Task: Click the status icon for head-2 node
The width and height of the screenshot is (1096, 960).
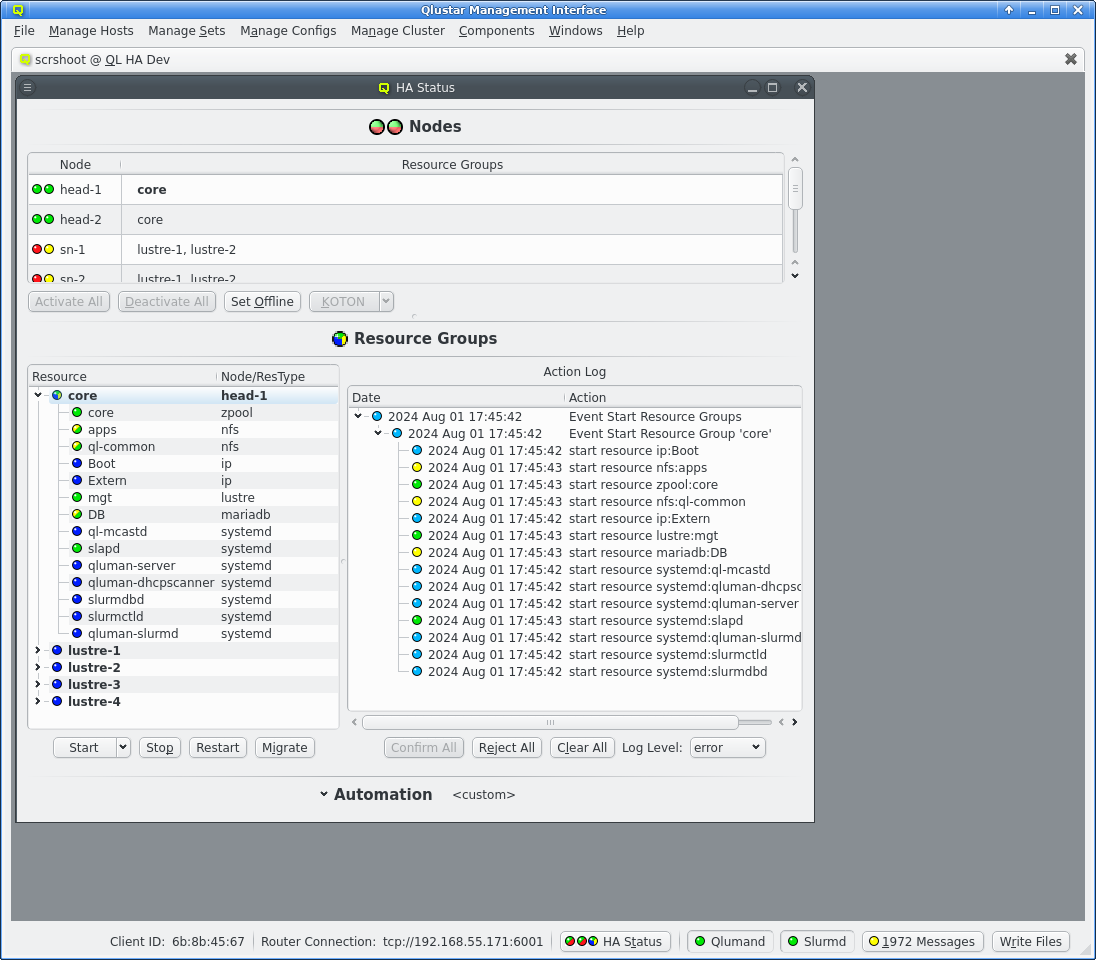Action: (x=43, y=220)
